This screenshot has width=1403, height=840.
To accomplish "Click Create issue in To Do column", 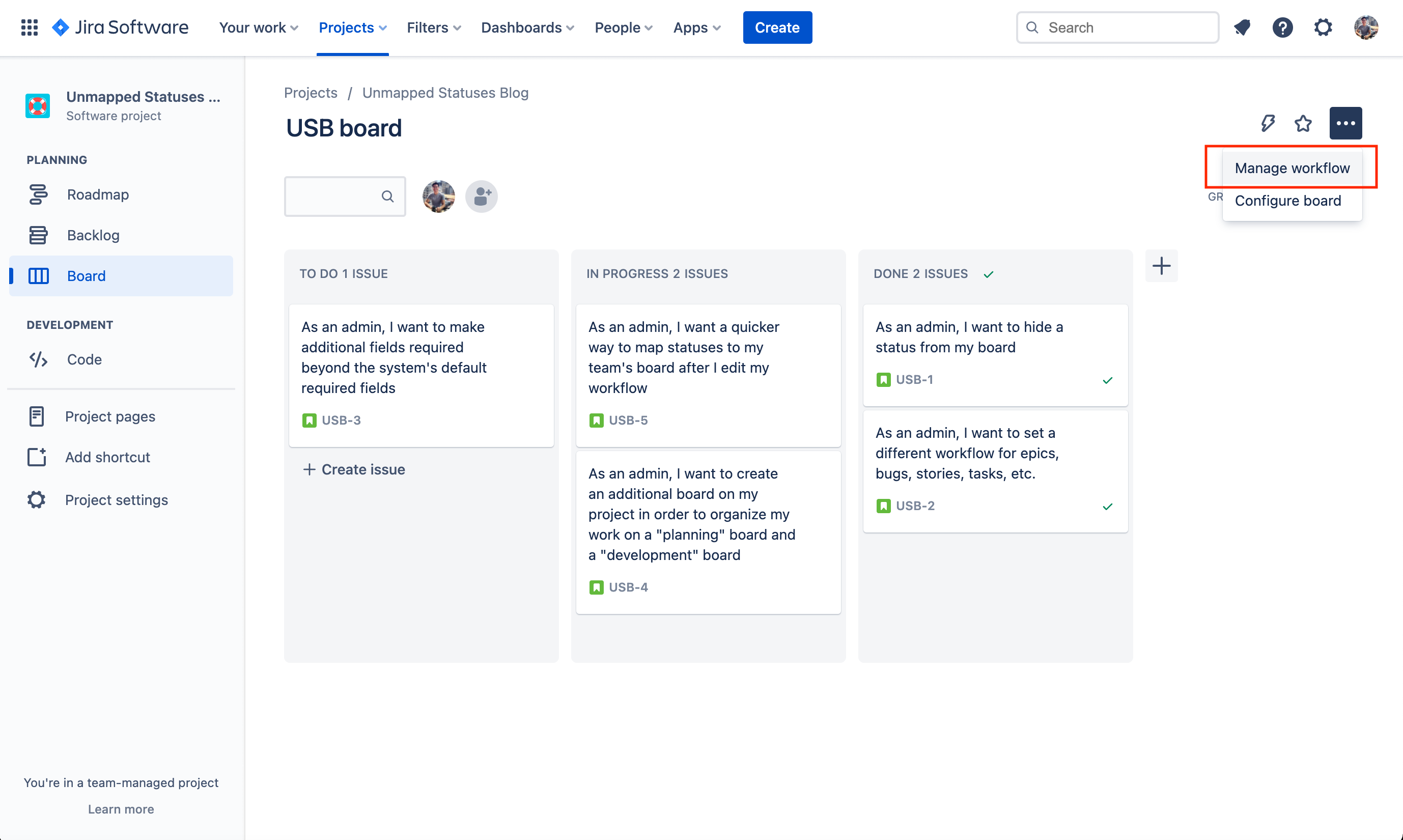I will click(x=354, y=469).
